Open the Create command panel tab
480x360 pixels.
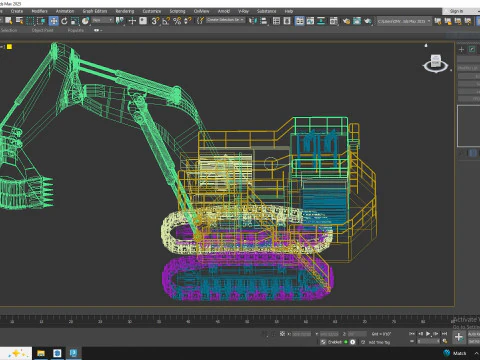click(461, 50)
